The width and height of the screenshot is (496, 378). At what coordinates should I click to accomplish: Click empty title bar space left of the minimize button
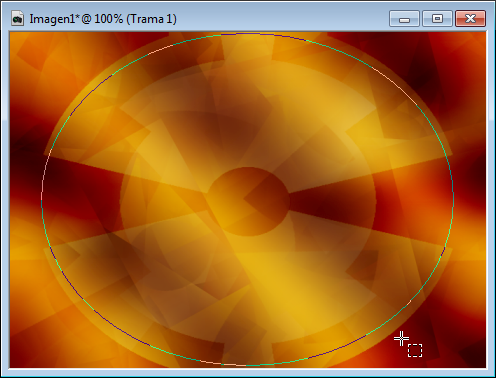click(283, 19)
